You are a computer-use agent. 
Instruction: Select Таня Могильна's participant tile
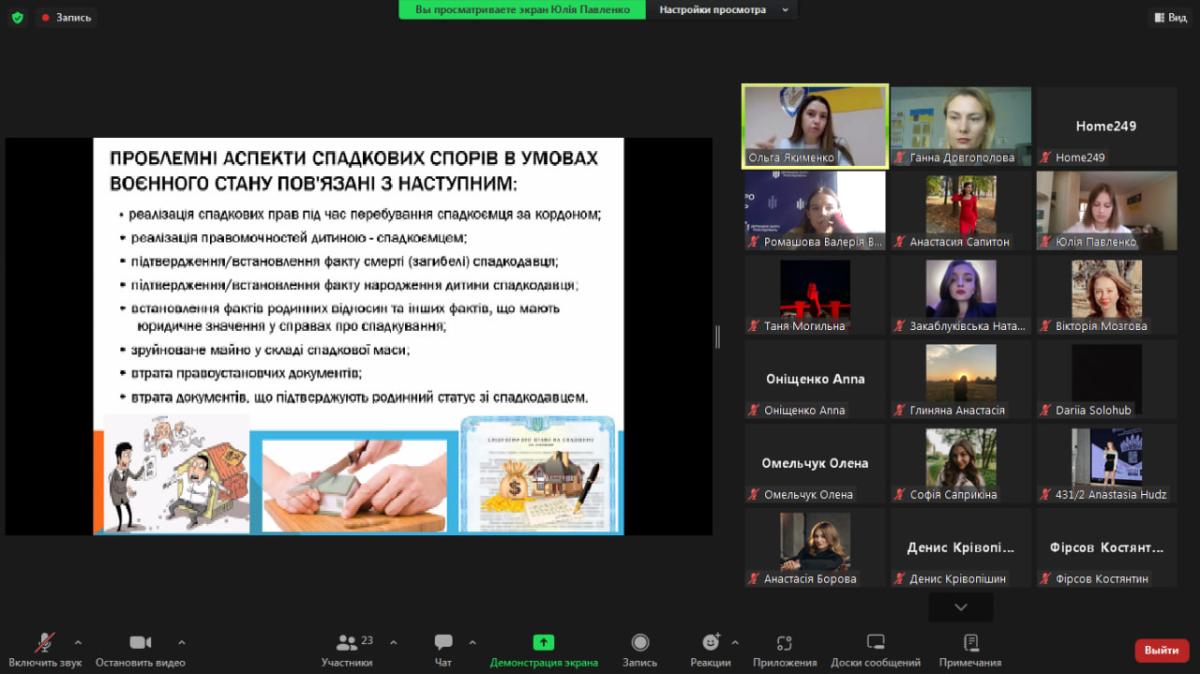815,295
